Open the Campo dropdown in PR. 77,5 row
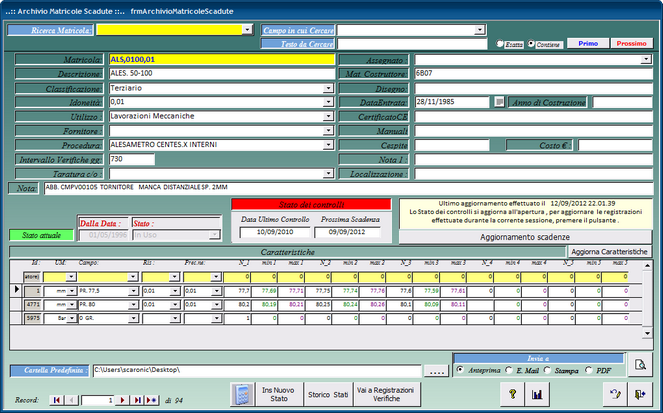Image resolution: width=663 pixels, height=413 pixels. 133,291
